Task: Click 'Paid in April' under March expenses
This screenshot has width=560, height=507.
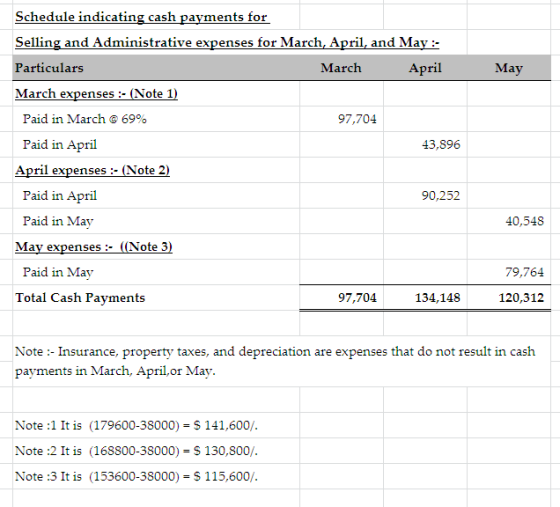Action: [x=60, y=145]
